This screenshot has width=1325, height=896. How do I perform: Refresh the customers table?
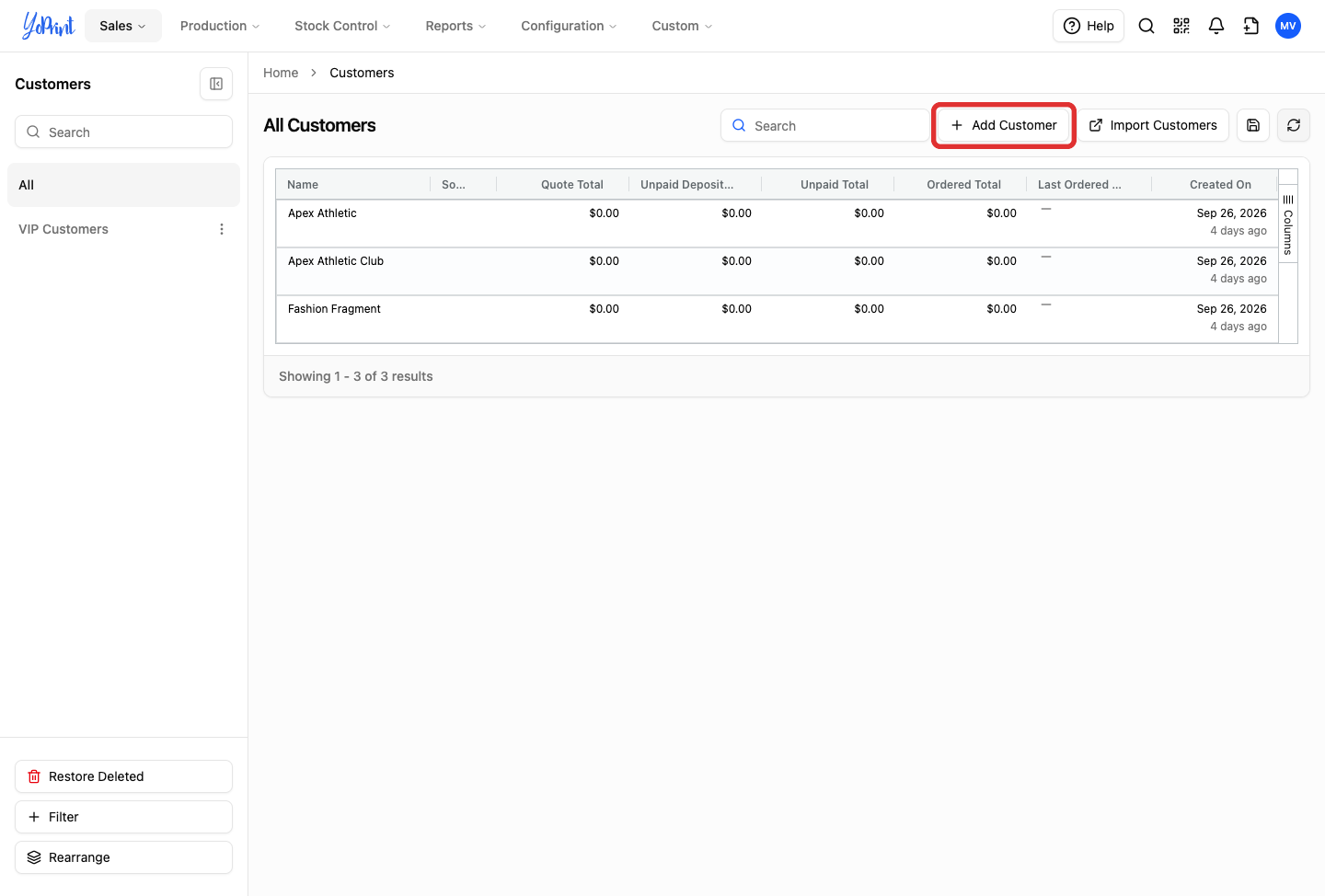[1294, 125]
